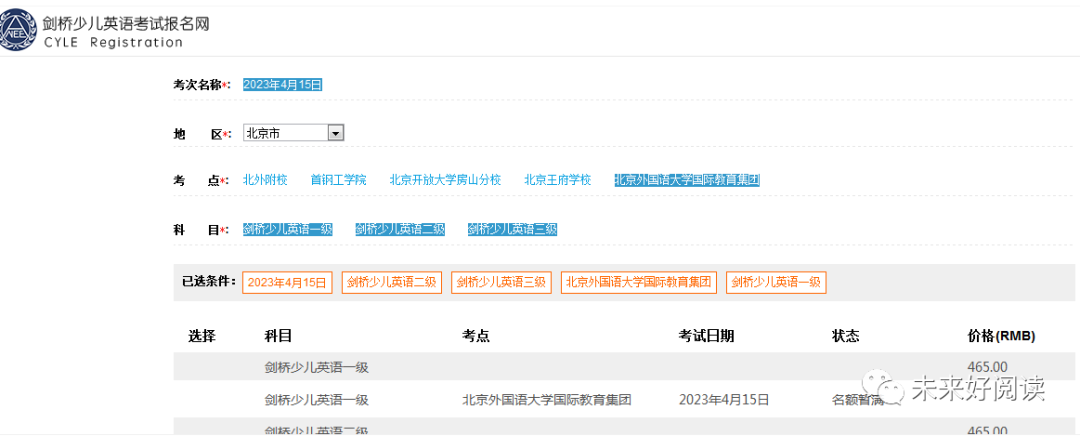1080x436 pixels.
Task: Remove selected condition tag 北京外国语大学国际教育集团
Action: (638, 282)
